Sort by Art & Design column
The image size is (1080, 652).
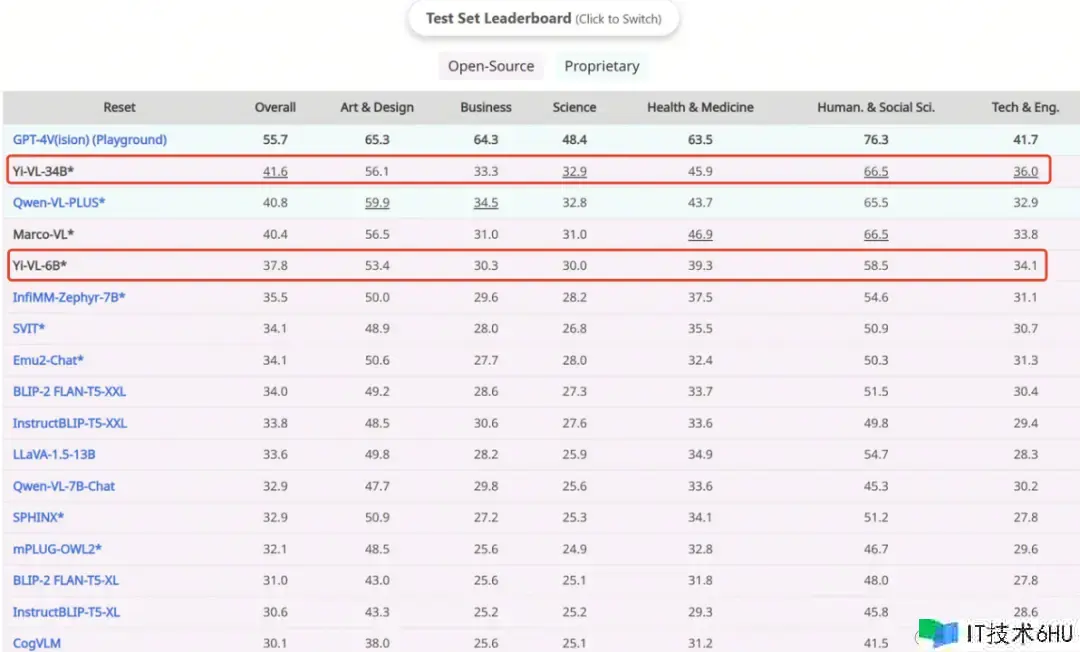point(377,107)
